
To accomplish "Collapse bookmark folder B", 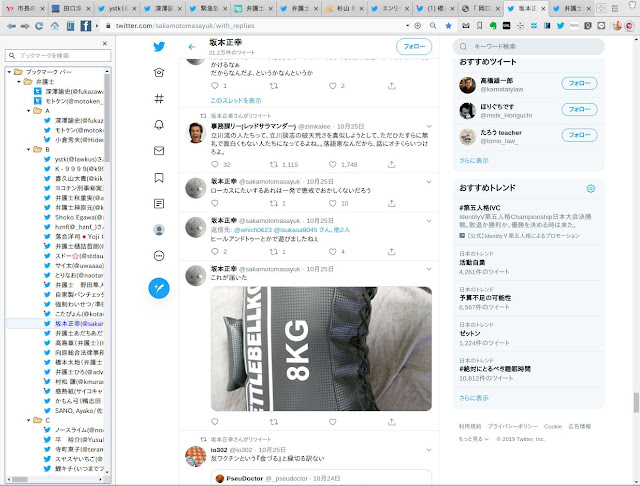I will (29, 149).
